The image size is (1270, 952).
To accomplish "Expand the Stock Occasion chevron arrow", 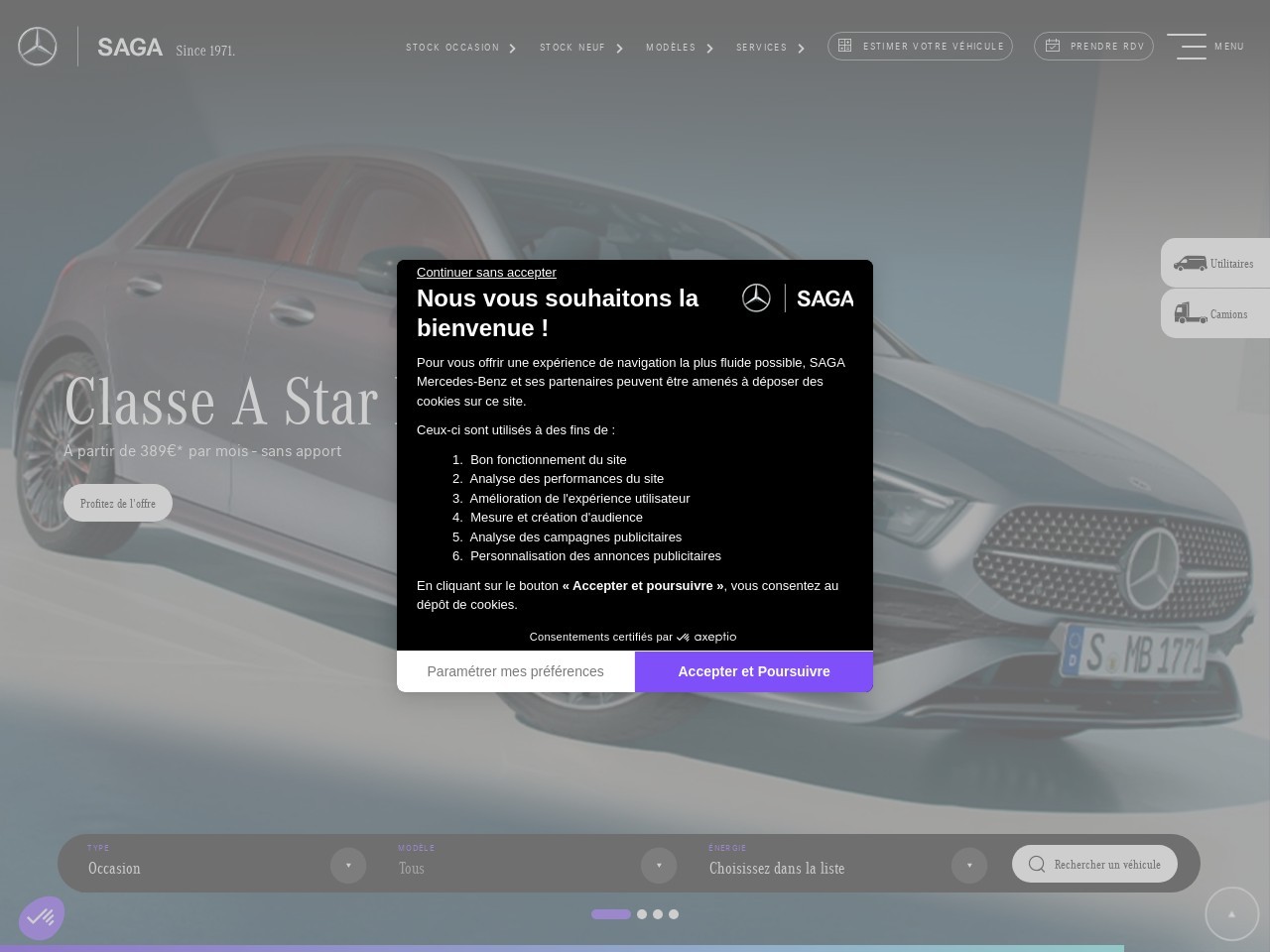I will tap(513, 49).
